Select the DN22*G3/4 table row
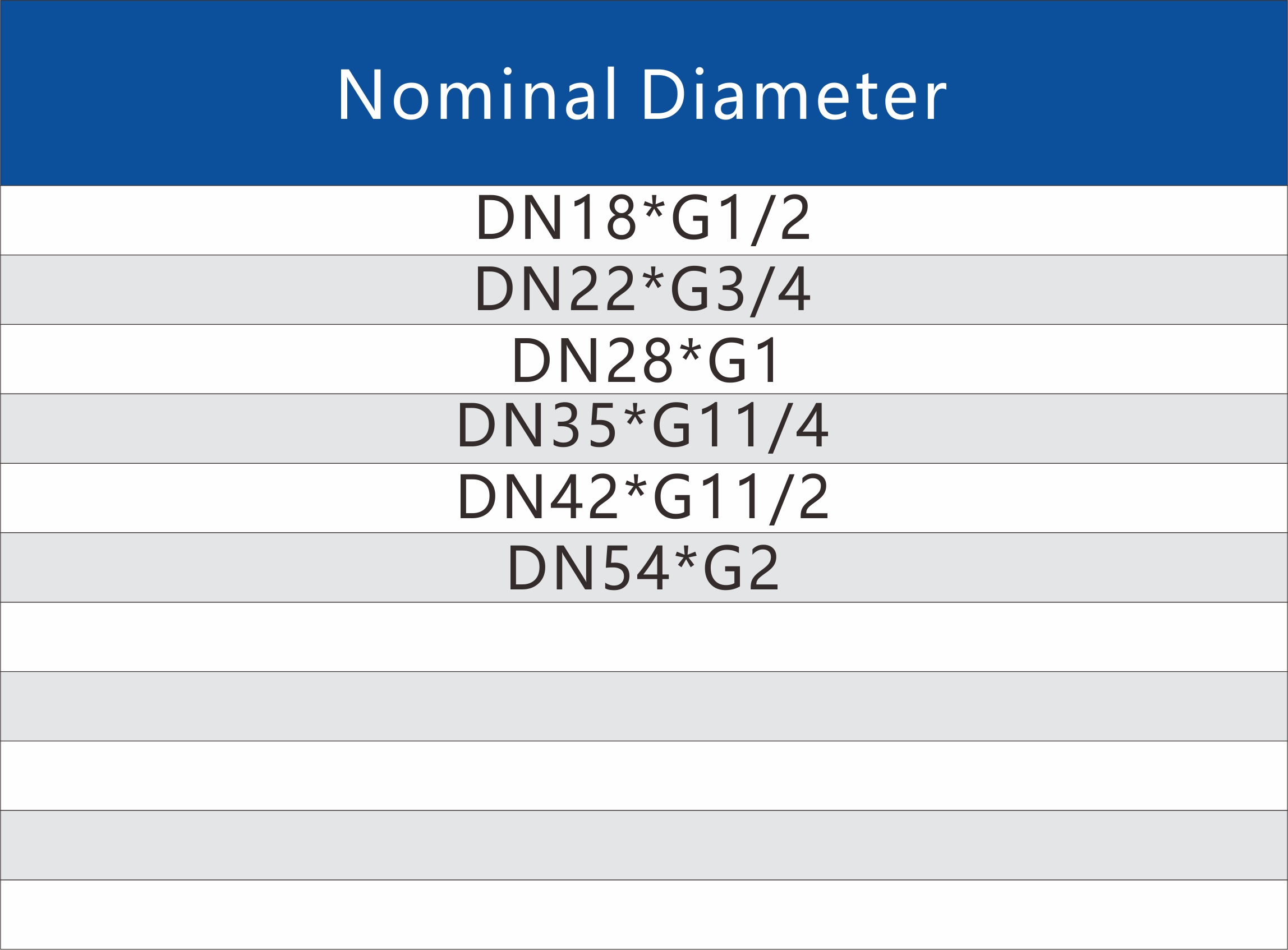The width and height of the screenshot is (1288, 950). 643,290
